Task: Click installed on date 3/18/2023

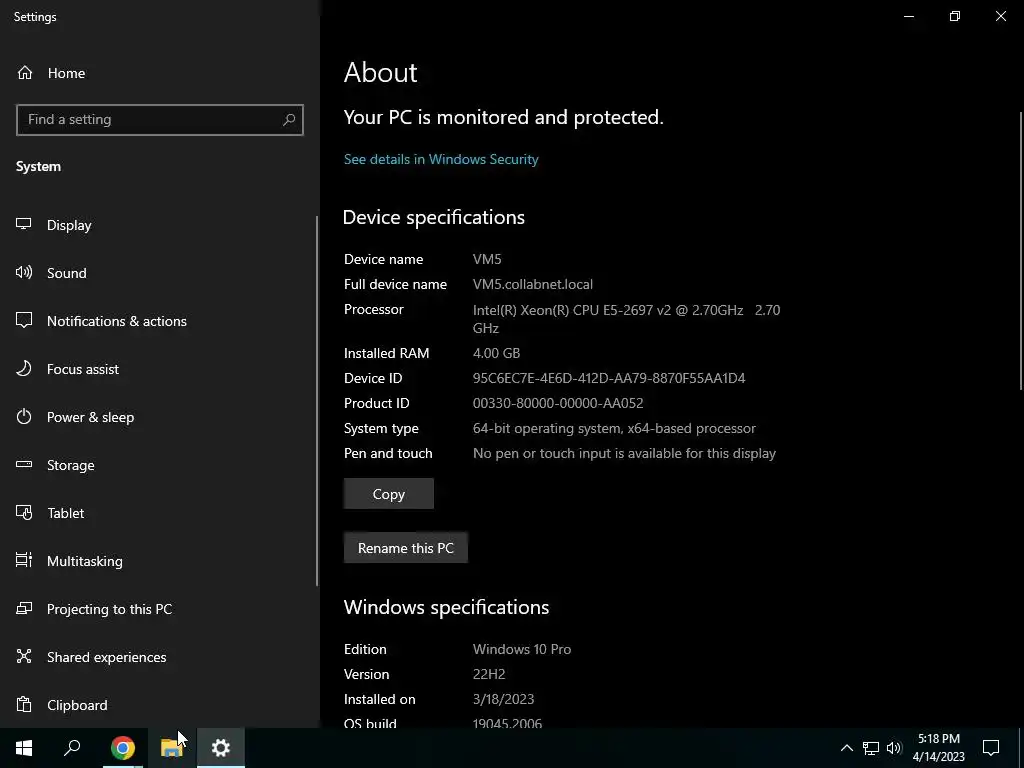Action: coord(504,699)
